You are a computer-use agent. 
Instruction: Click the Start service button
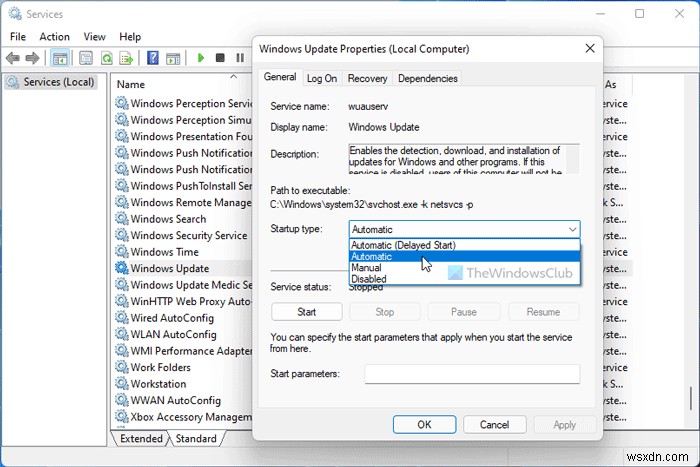pyautogui.click(x=307, y=312)
